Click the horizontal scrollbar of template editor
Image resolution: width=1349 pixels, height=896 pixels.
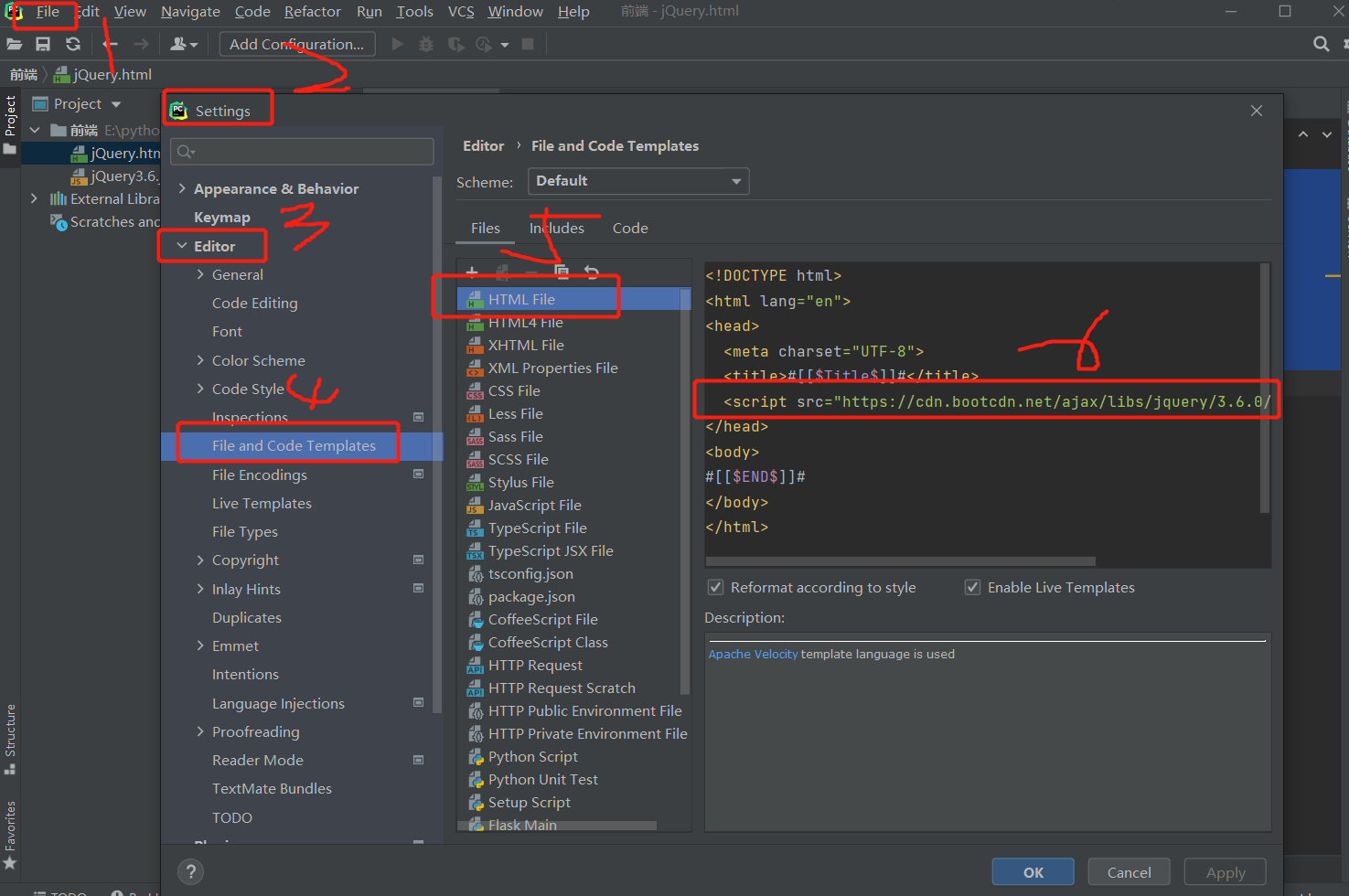pyautogui.click(x=901, y=560)
